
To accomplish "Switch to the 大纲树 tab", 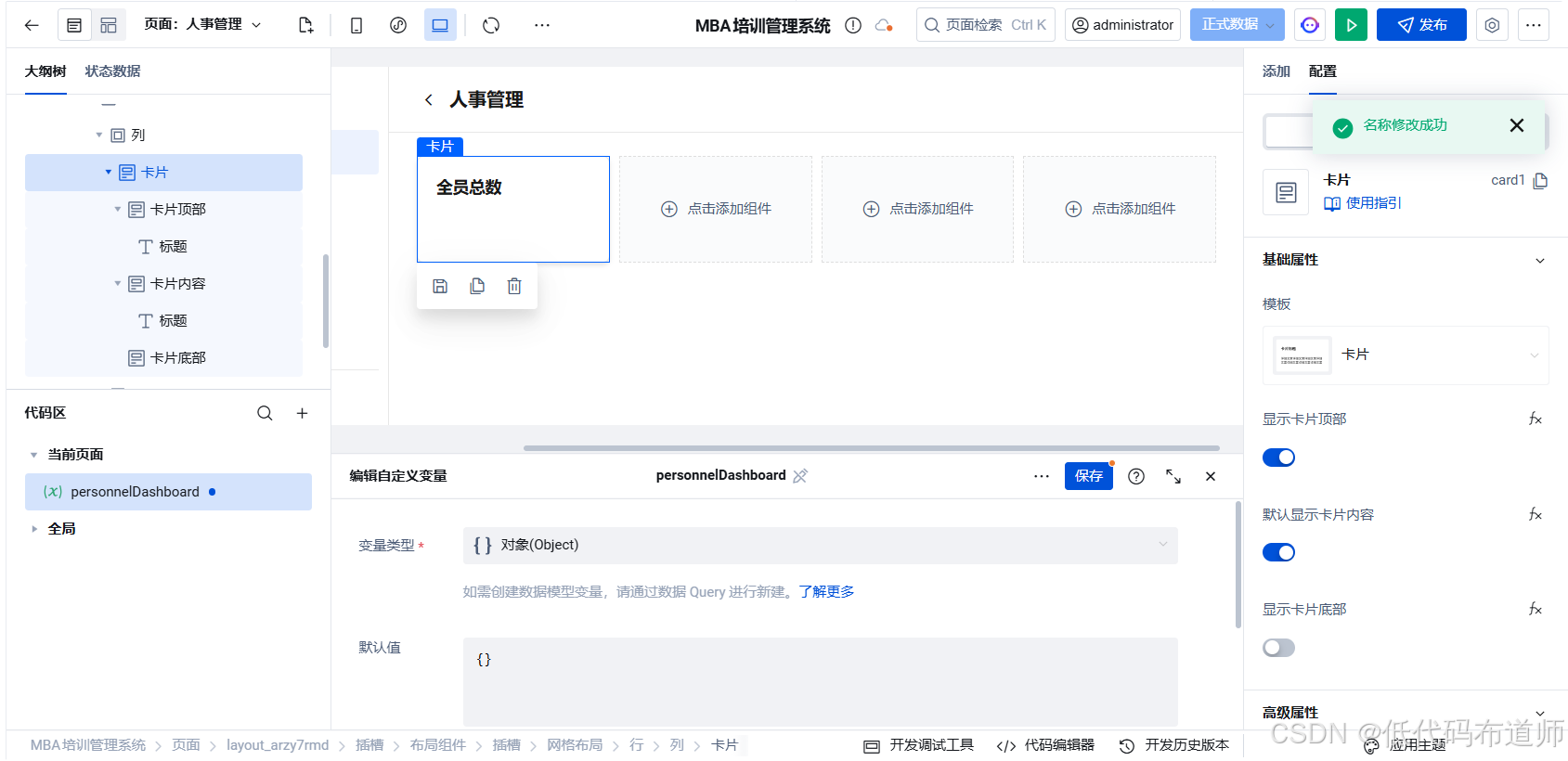I will click(x=45, y=71).
